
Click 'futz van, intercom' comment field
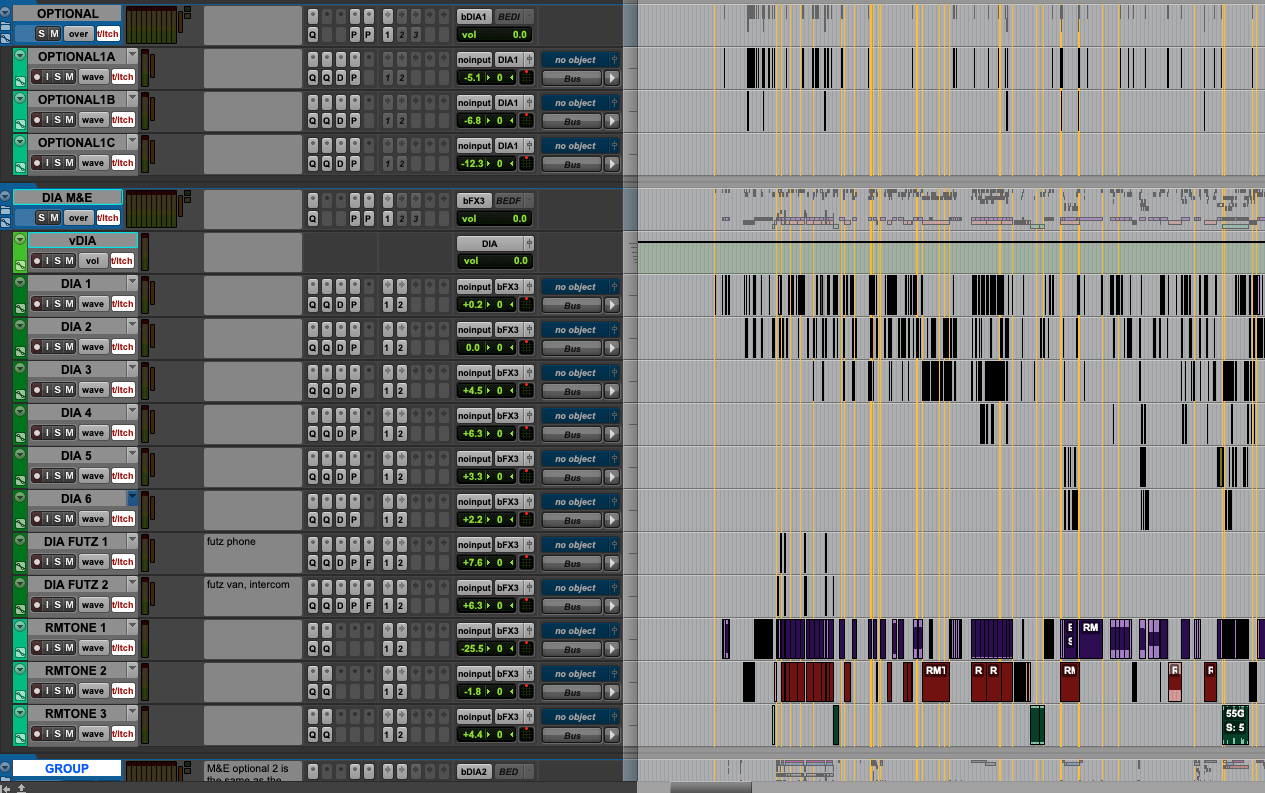[253, 595]
